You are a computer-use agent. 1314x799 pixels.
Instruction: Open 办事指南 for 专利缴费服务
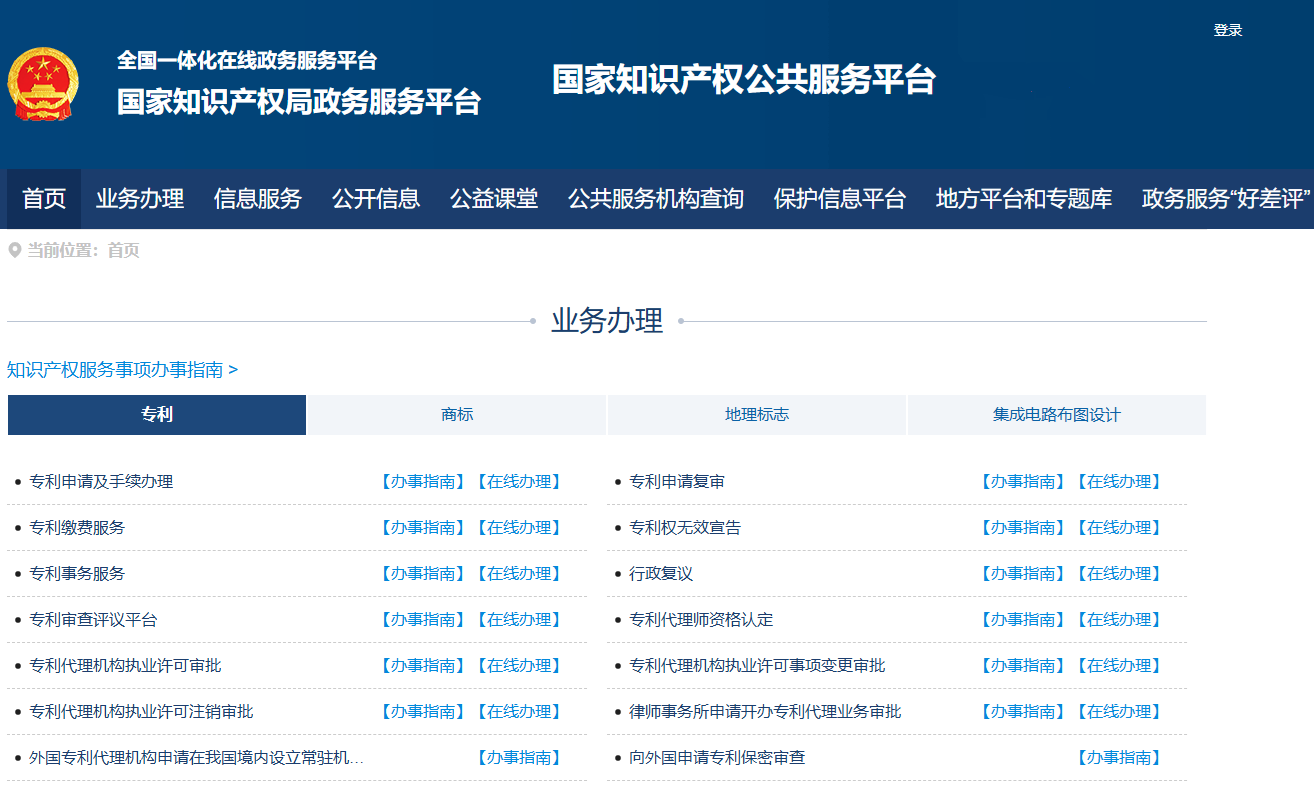click(x=422, y=528)
